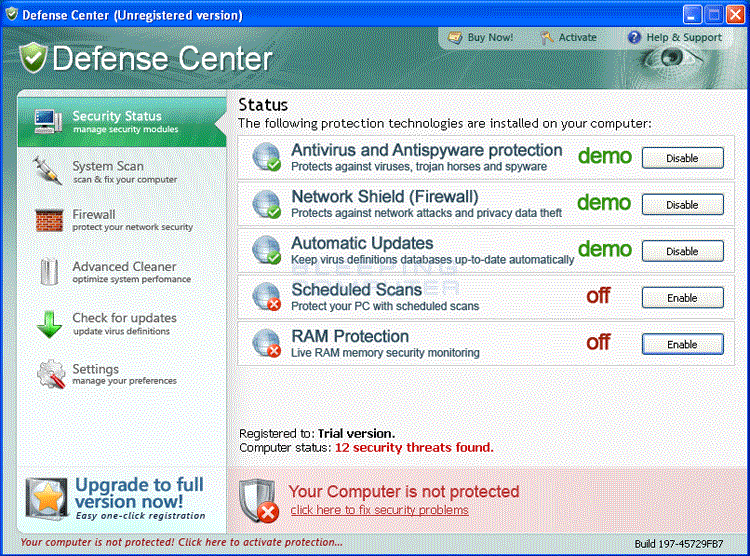Click the green arrow updates icon
Image resolution: width=750 pixels, height=556 pixels.
[x=49, y=323]
